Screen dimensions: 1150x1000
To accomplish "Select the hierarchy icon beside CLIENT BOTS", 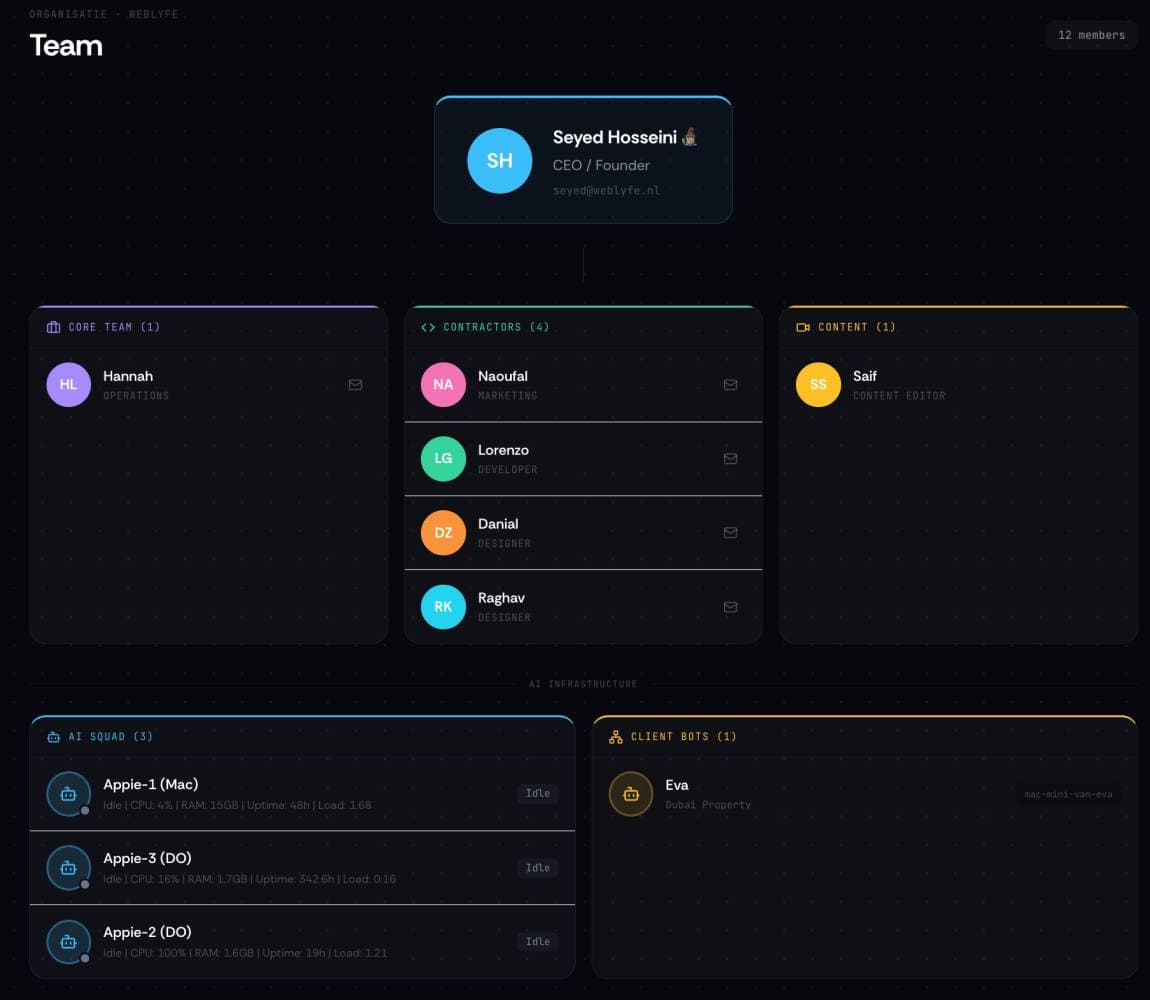I will point(613,736).
